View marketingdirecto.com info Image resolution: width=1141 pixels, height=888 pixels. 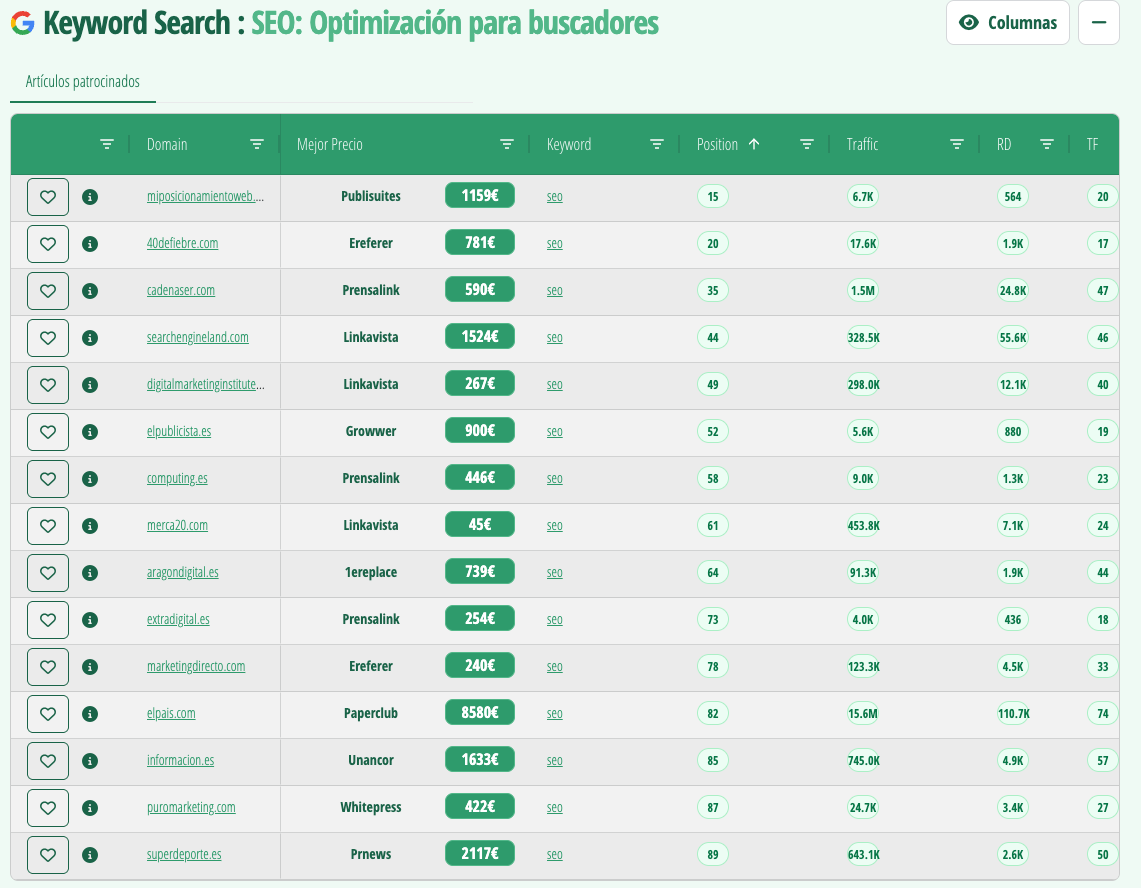[90, 667]
